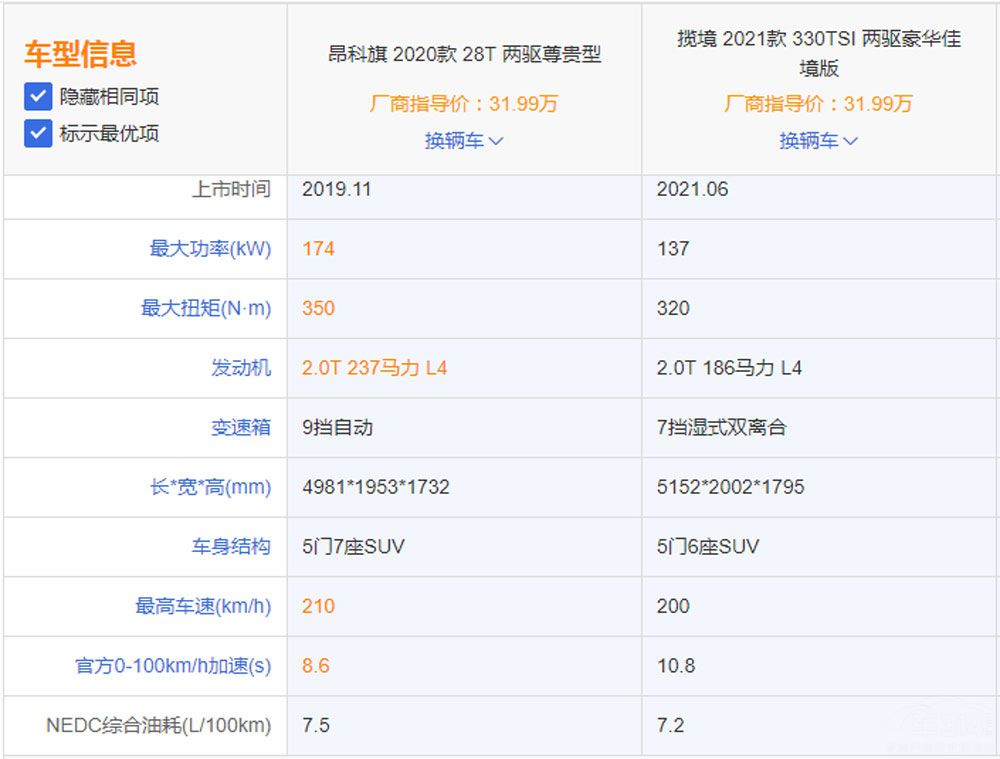Select the 发动机 row label
1000x759 pixels.
(x=243, y=368)
